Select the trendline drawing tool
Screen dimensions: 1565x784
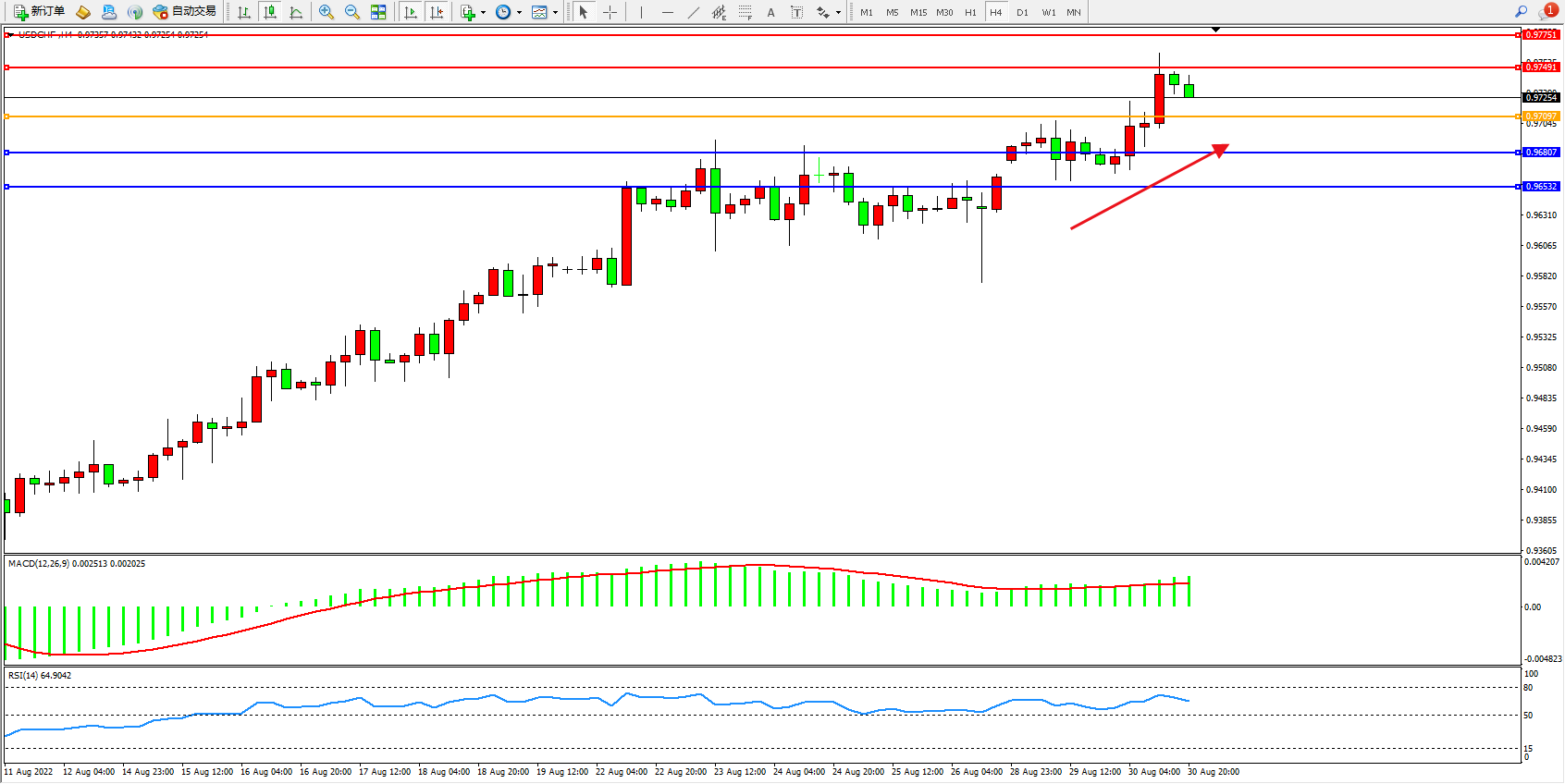(694, 12)
